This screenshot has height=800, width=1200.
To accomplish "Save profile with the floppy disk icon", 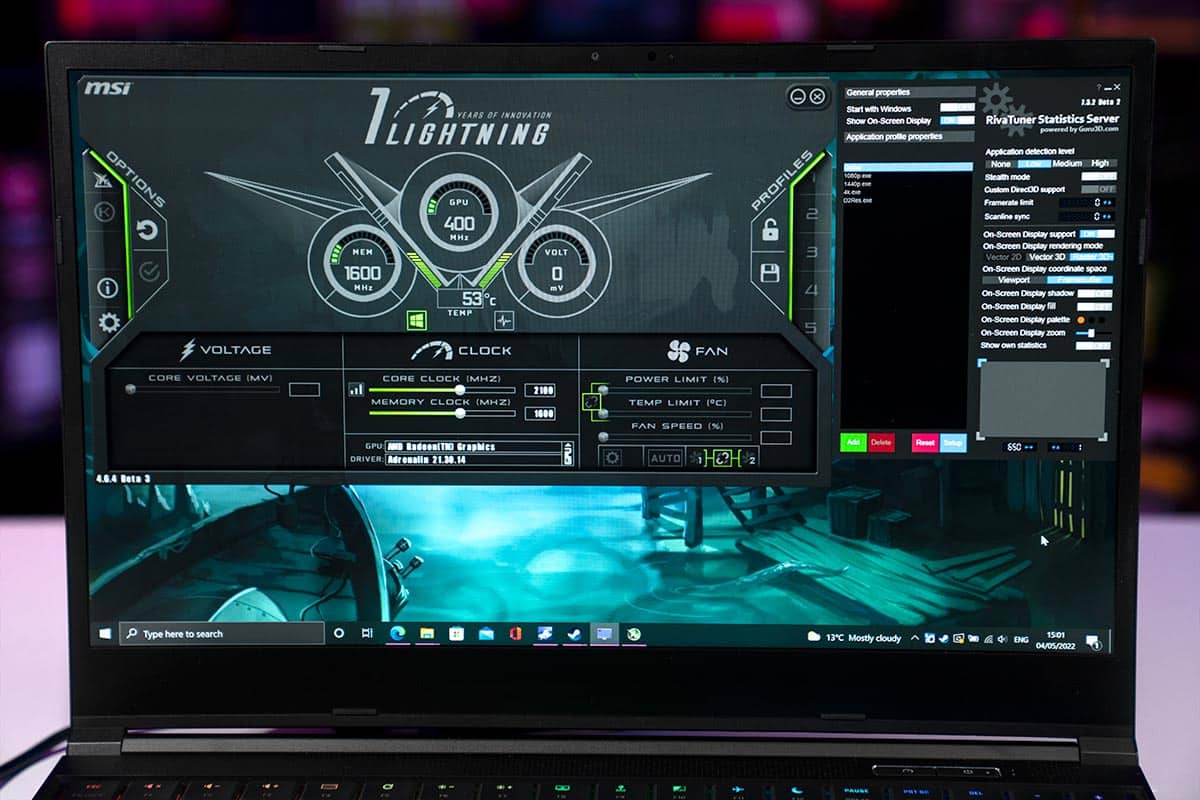I will 770,272.
